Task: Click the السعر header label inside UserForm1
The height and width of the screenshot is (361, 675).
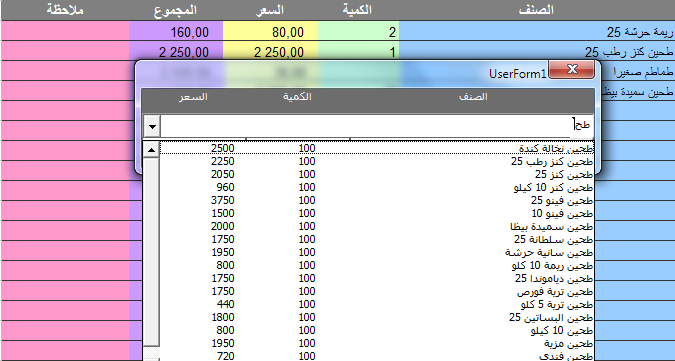Action: [x=193, y=97]
